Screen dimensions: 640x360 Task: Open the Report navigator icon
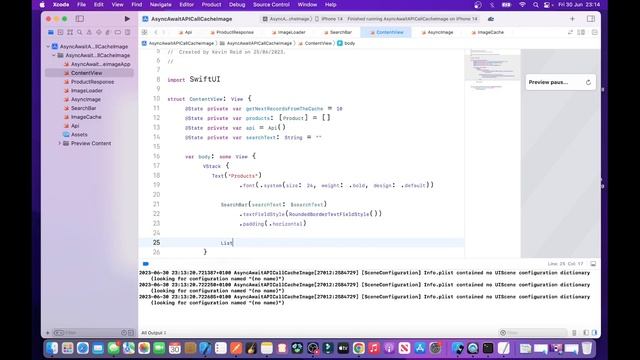coord(127,32)
